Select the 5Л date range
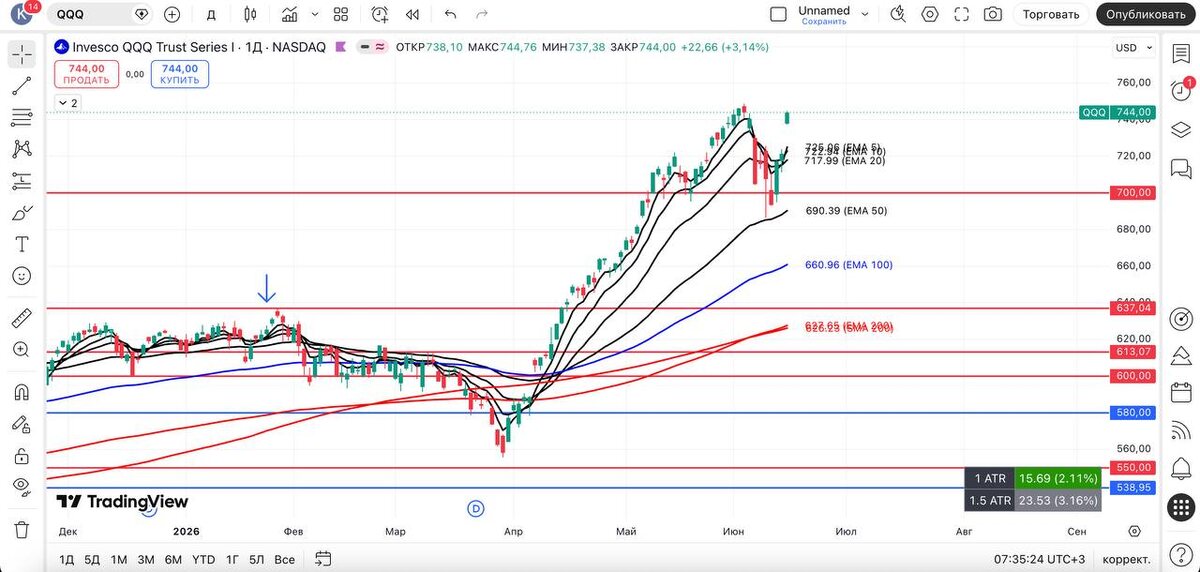Image resolution: width=1200 pixels, height=572 pixels. pyautogui.click(x=257, y=559)
